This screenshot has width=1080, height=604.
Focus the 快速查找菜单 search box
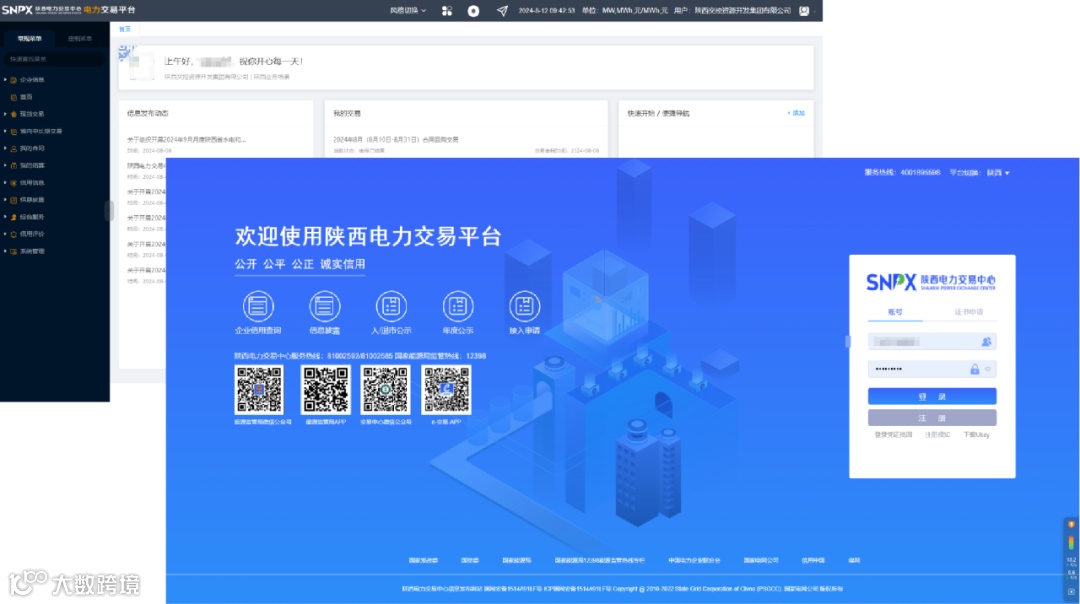click(x=54, y=59)
